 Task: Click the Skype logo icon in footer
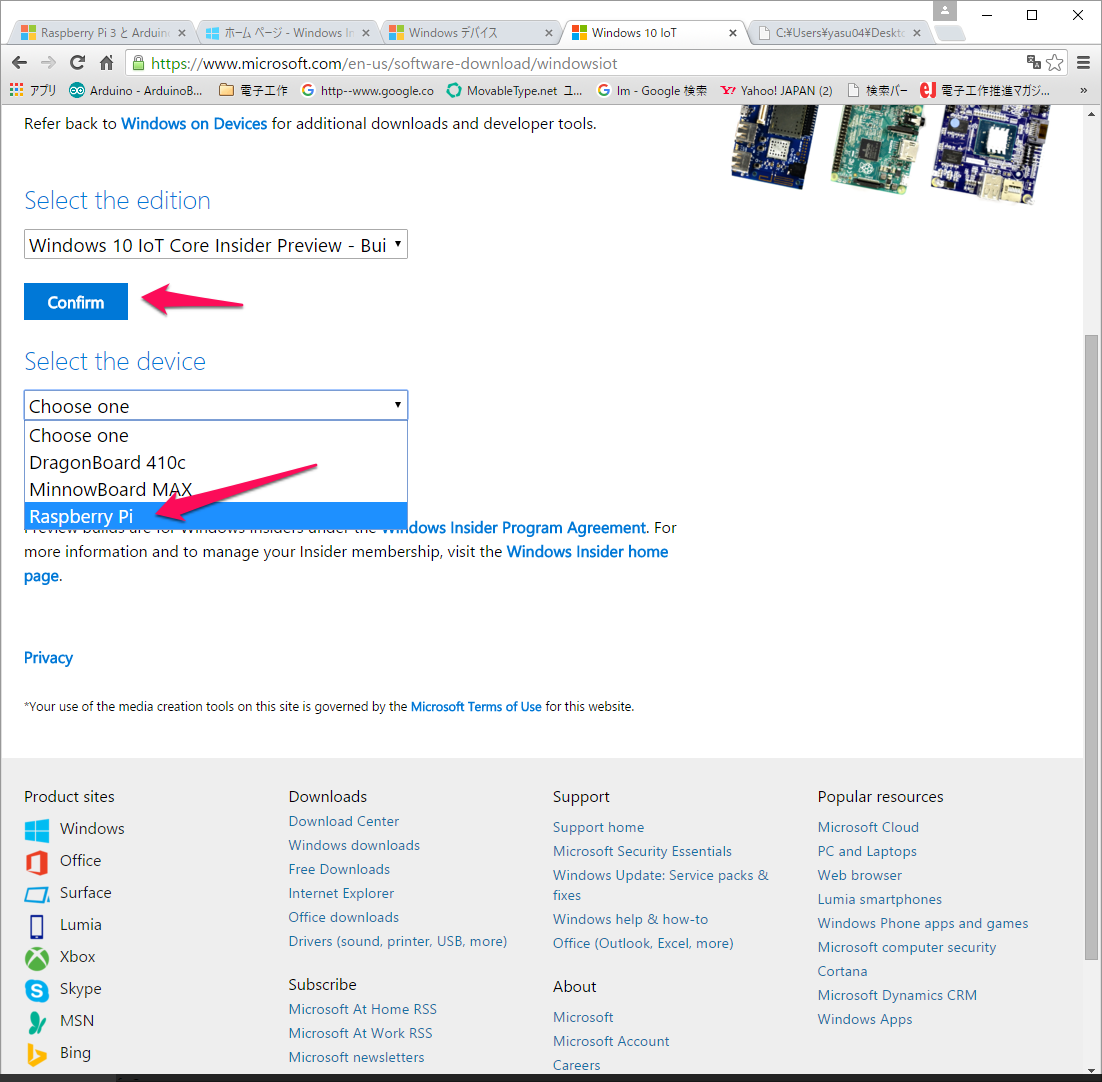click(37, 990)
